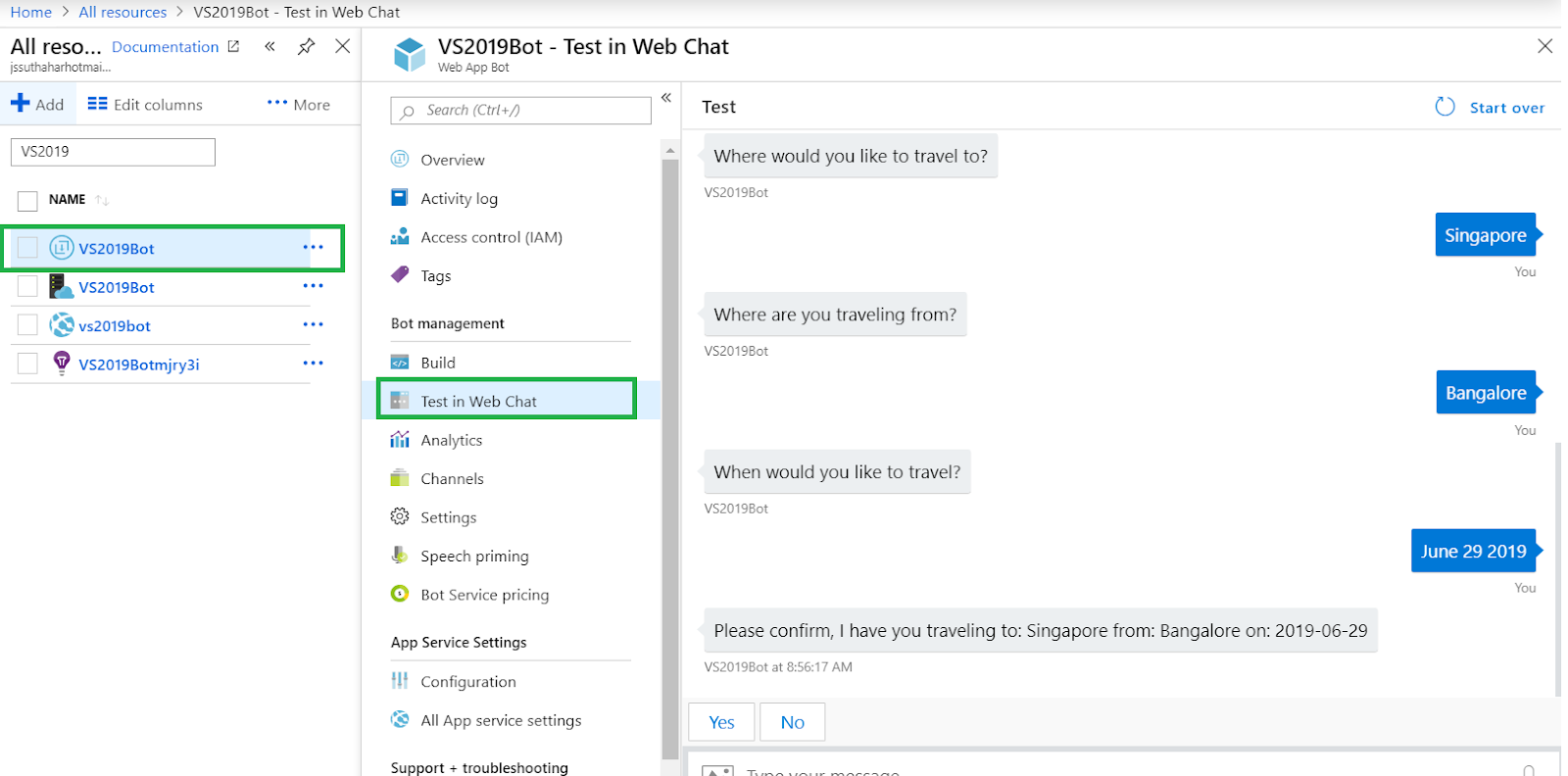The image size is (1568, 776).
Task: Check the box for VS2019Botmjry3i row
Action: 27,364
